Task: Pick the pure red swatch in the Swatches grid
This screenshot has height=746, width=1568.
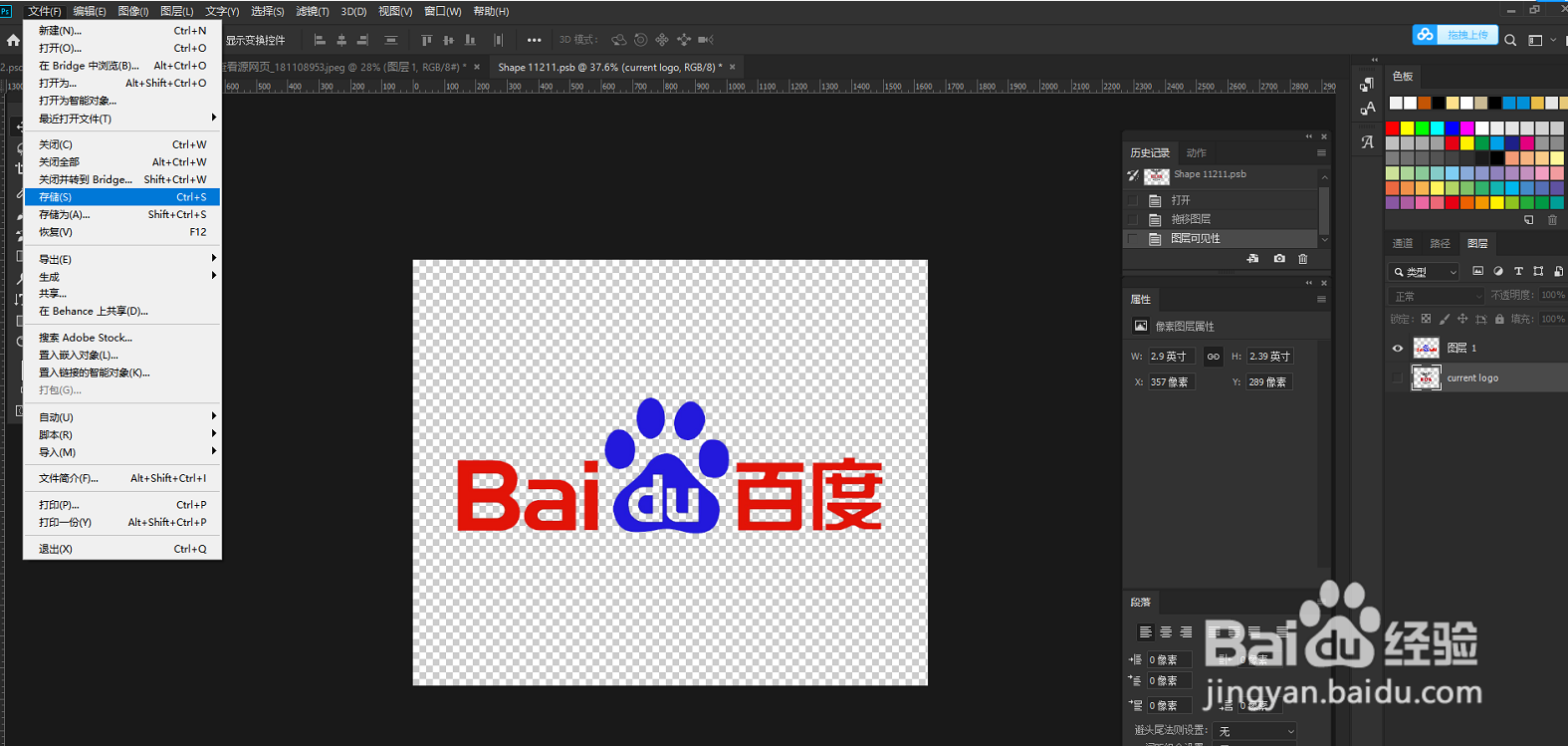Action: [x=1393, y=128]
